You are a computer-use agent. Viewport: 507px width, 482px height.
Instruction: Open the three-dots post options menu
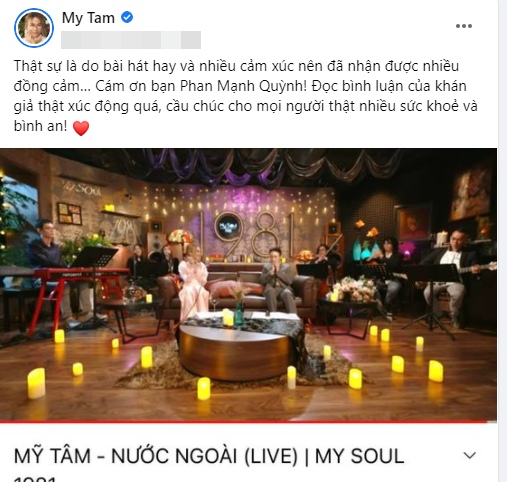[x=464, y=26]
